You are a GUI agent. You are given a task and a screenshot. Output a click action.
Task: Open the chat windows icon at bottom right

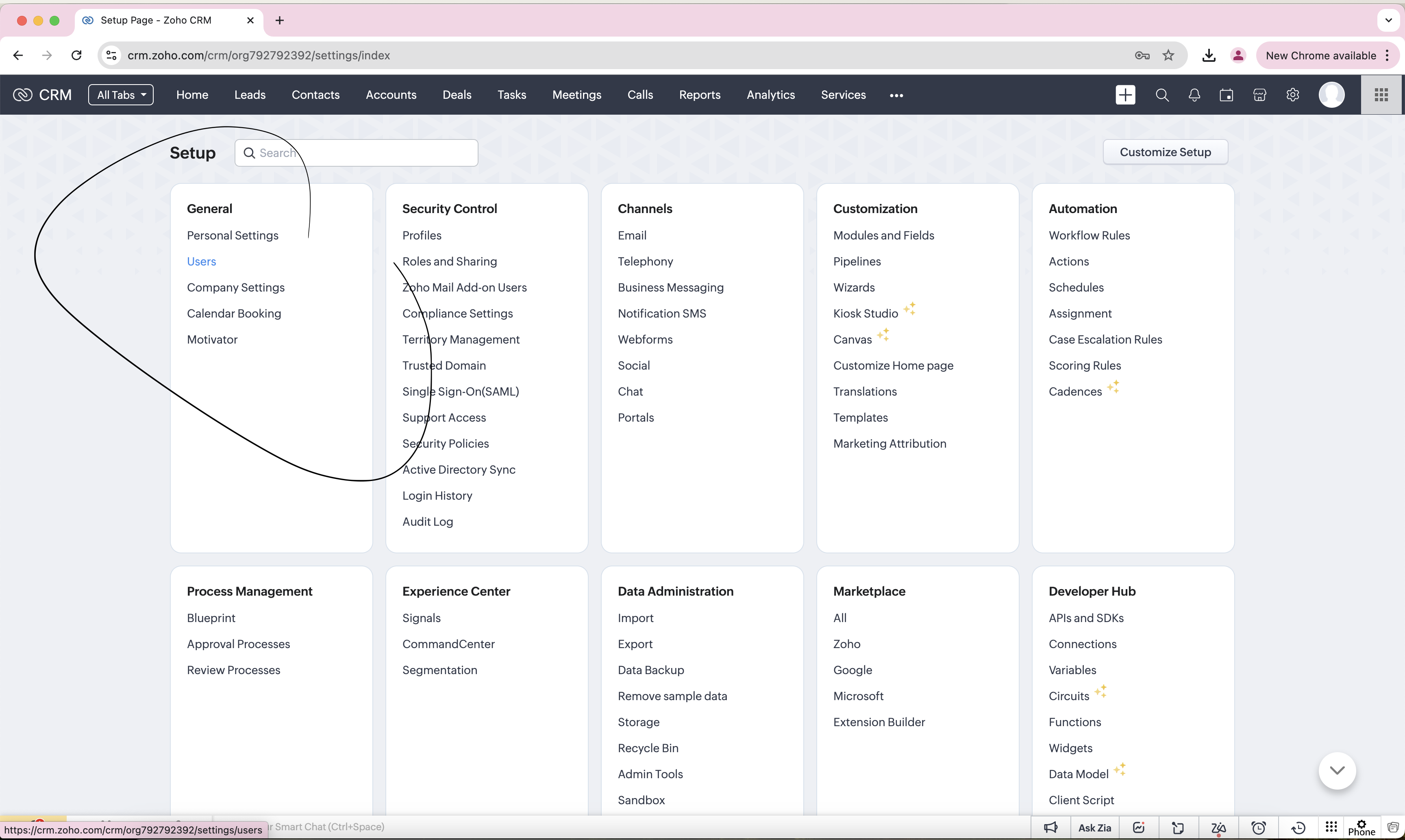tap(1392, 827)
